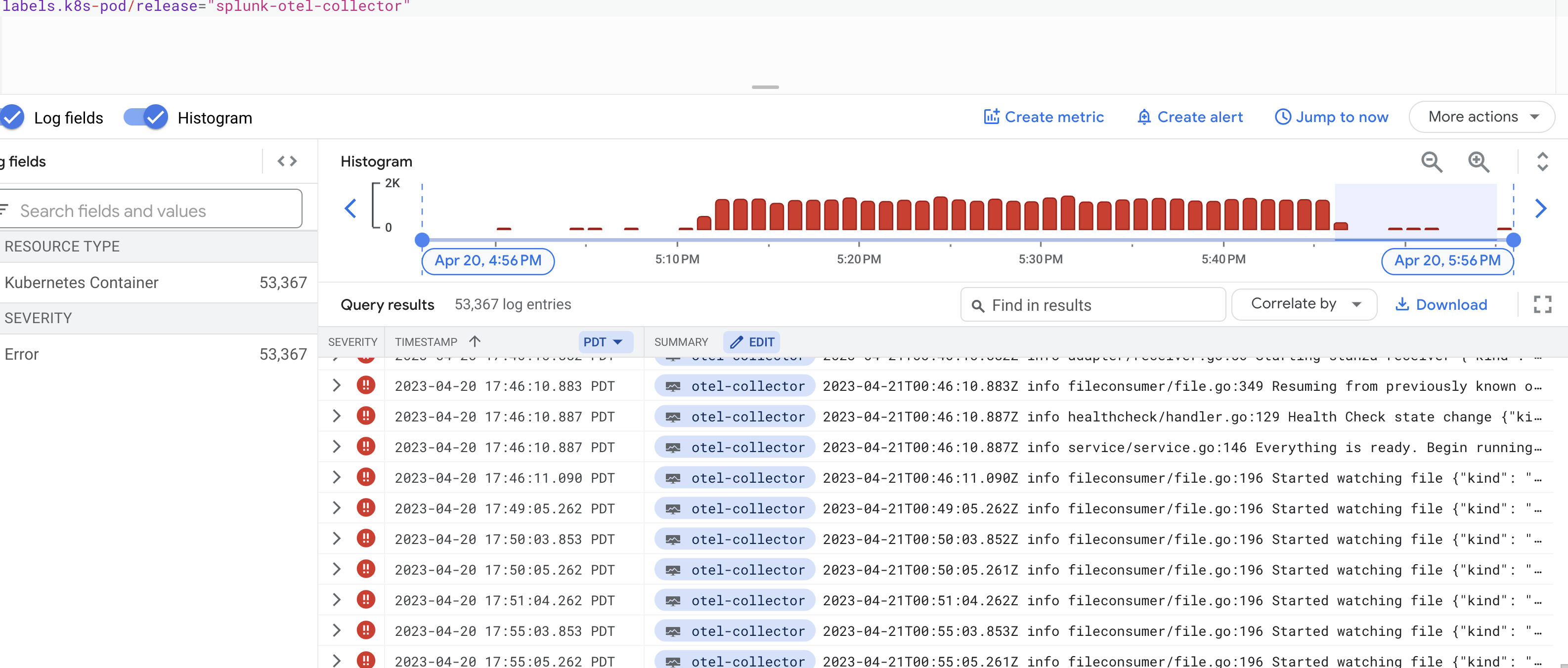Expand the first otel-collector log entry
Screen dimensions: 1568x668
pos(336,386)
